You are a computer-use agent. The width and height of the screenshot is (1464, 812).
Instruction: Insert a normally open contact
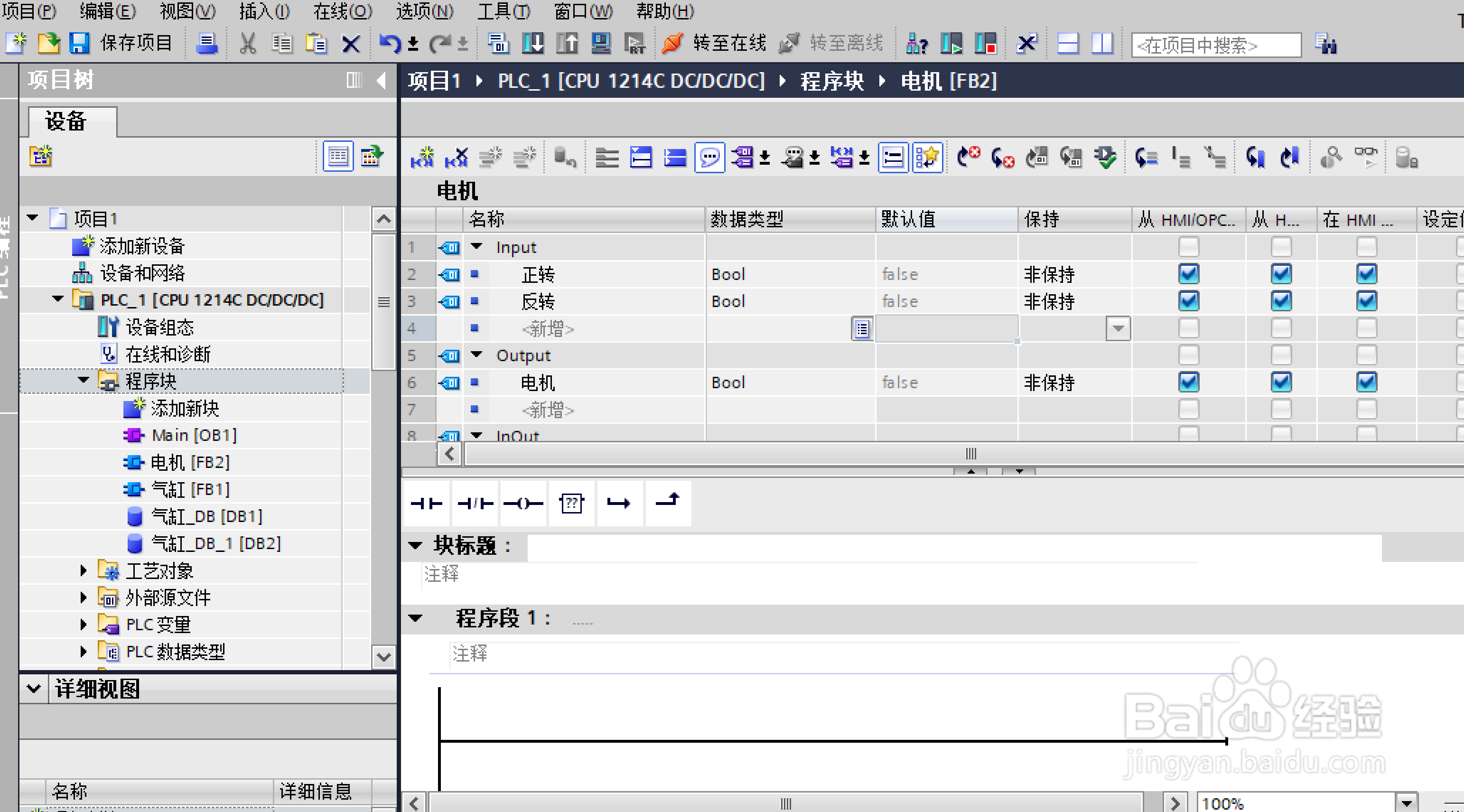(426, 504)
